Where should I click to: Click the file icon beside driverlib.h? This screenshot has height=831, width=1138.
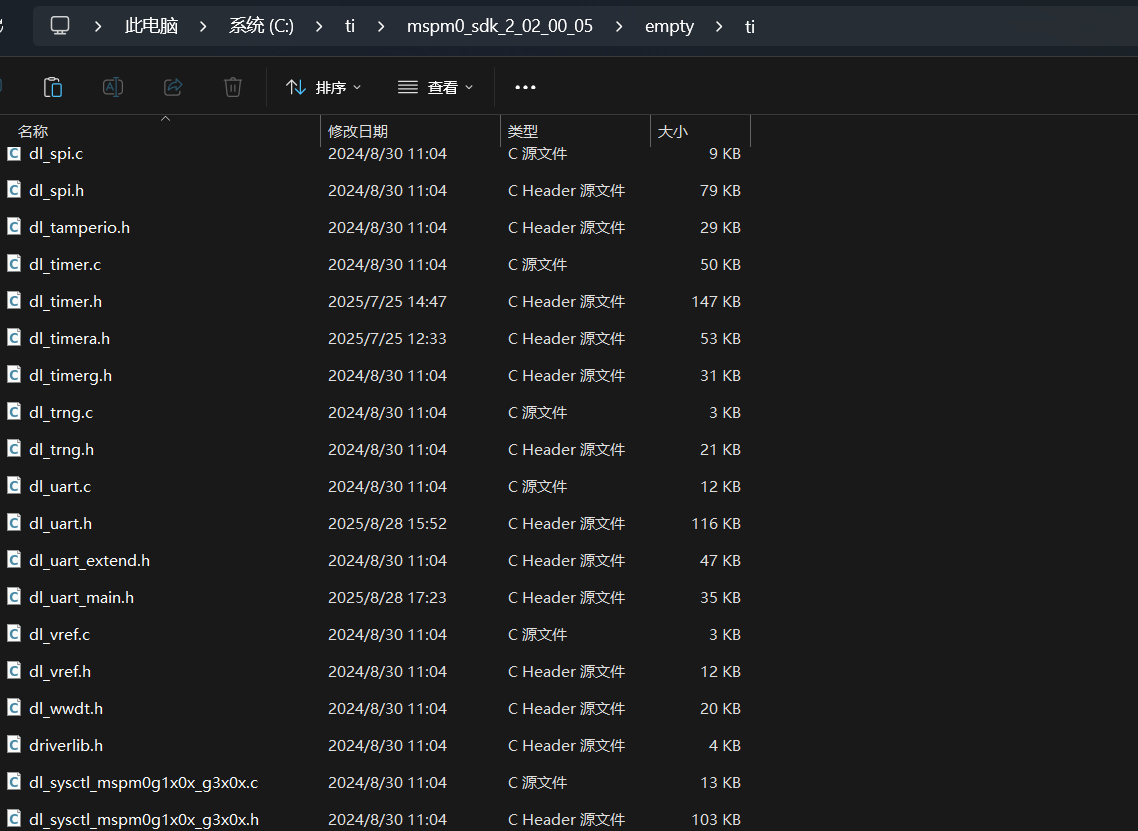click(14, 745)
